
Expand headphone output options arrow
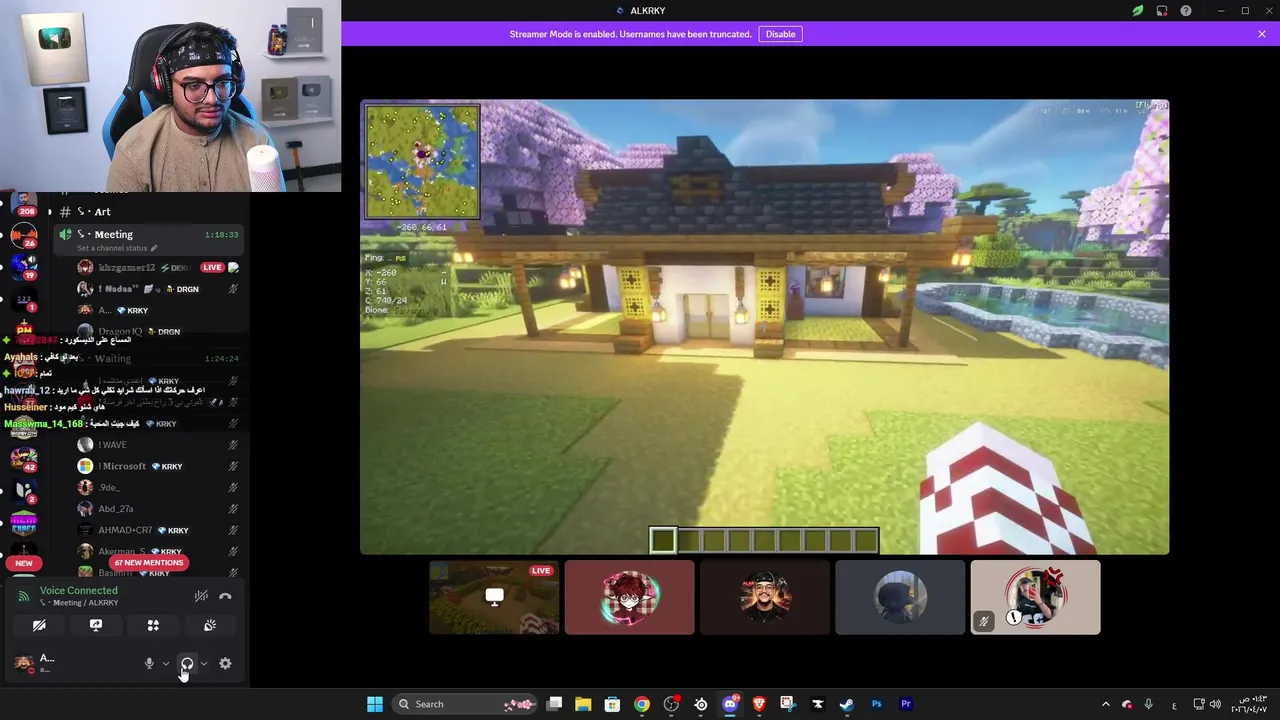pyautogui.click(x=204, y=663)
